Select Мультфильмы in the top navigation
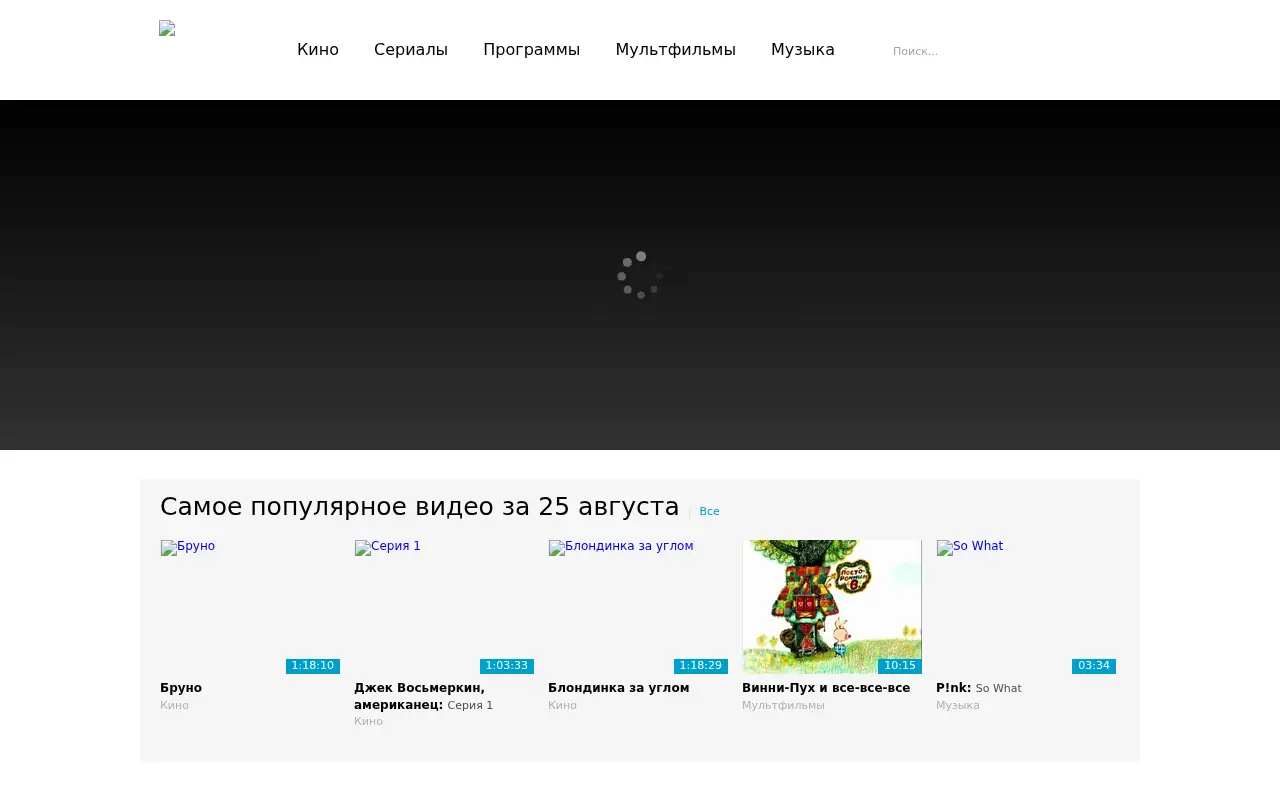This screenshot has width=1280, height=800. pyautogui.click(x=675, y=50)
